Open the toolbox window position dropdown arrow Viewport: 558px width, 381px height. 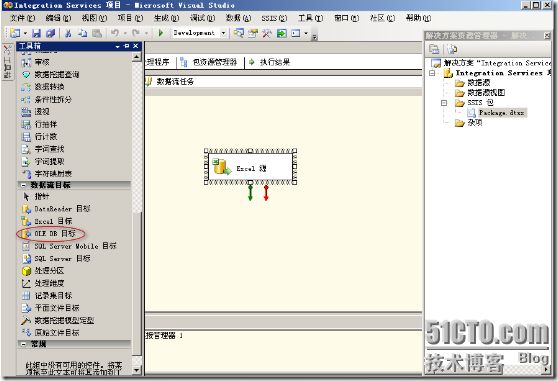tap(117, 47)
